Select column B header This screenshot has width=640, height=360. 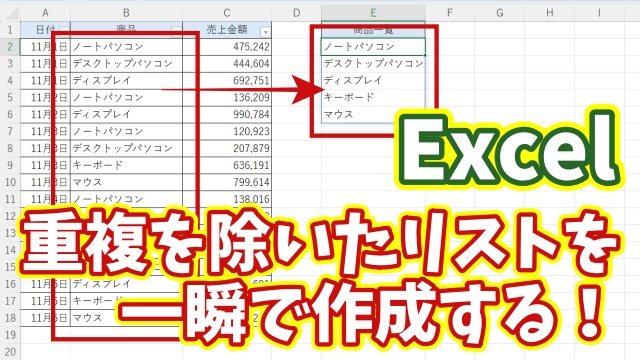[126, 13]
